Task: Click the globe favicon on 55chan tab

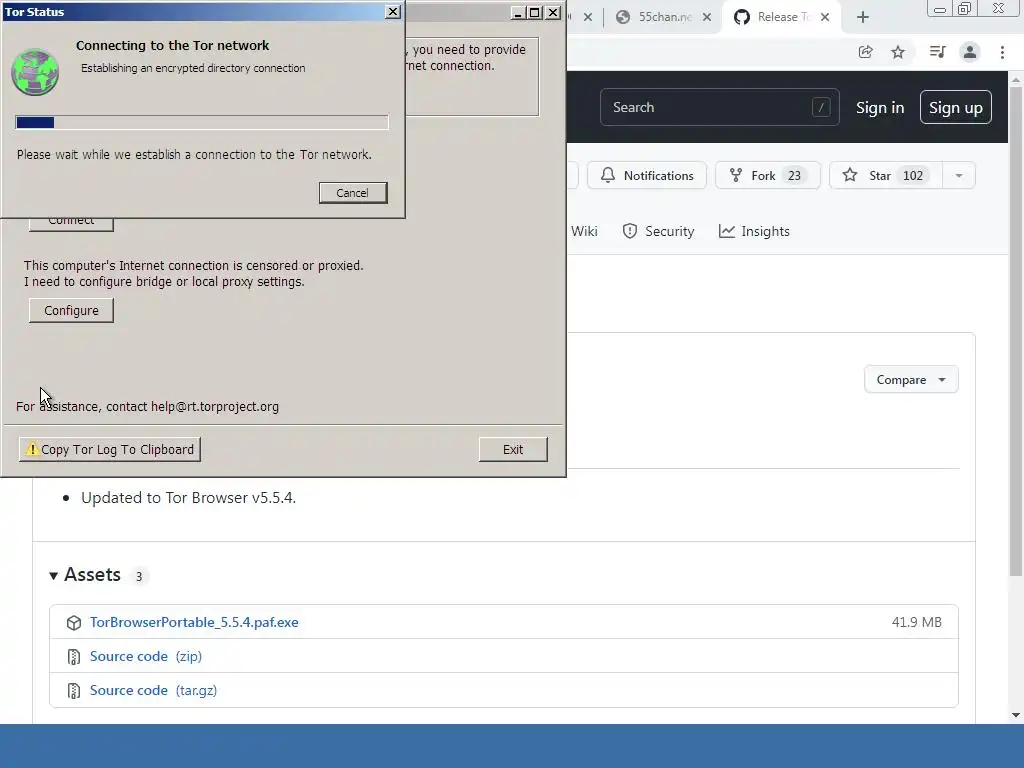Action: tap(623, 17)
